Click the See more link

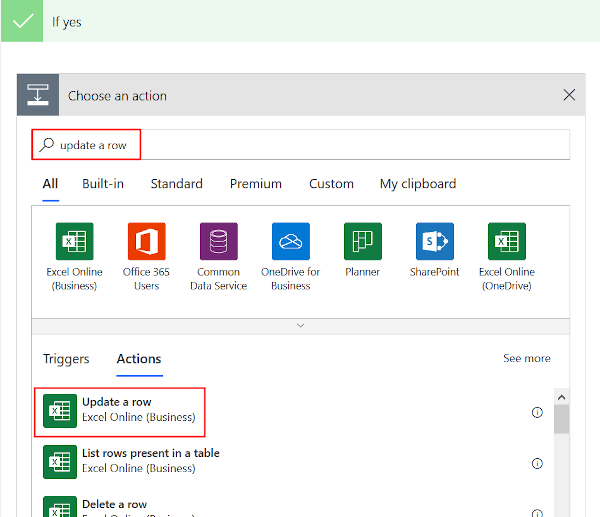click(526, 359)
